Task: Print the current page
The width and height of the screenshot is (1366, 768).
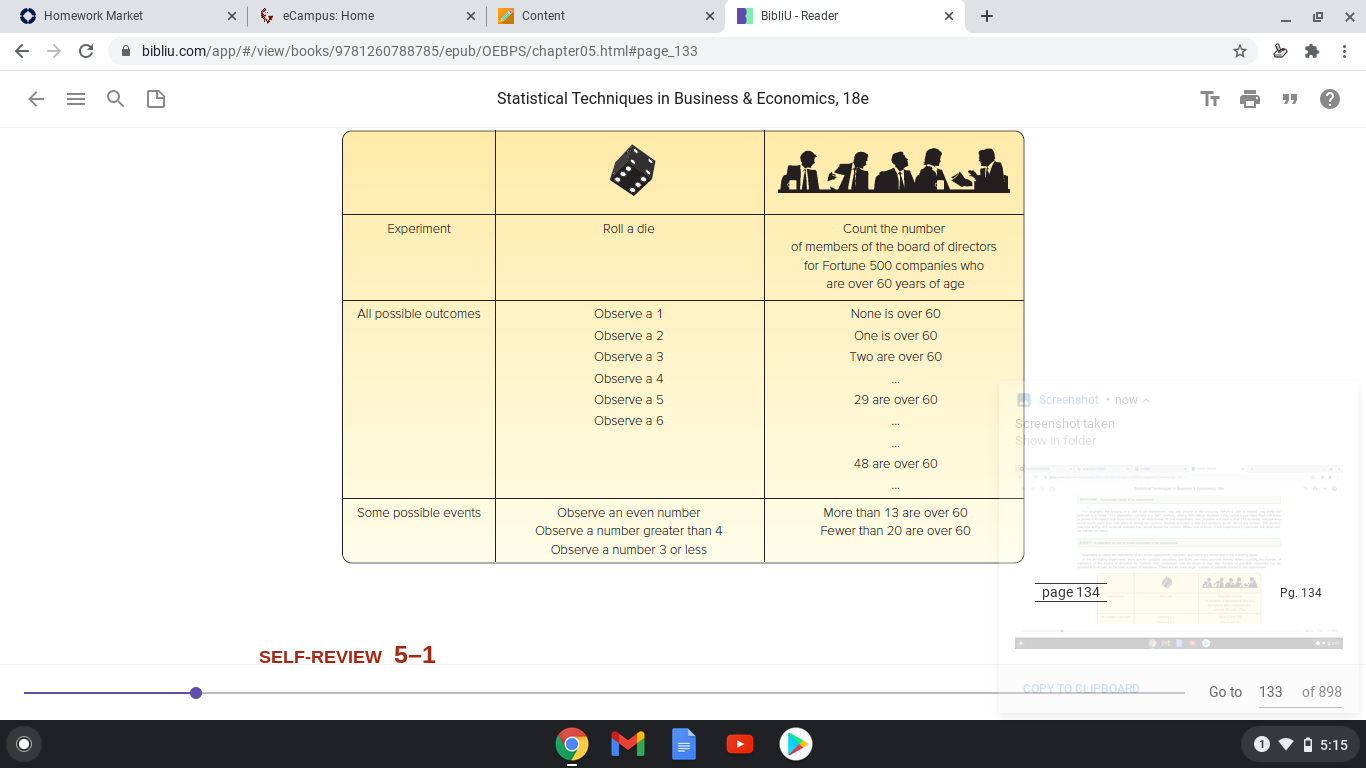Action: coord(1250,99)
